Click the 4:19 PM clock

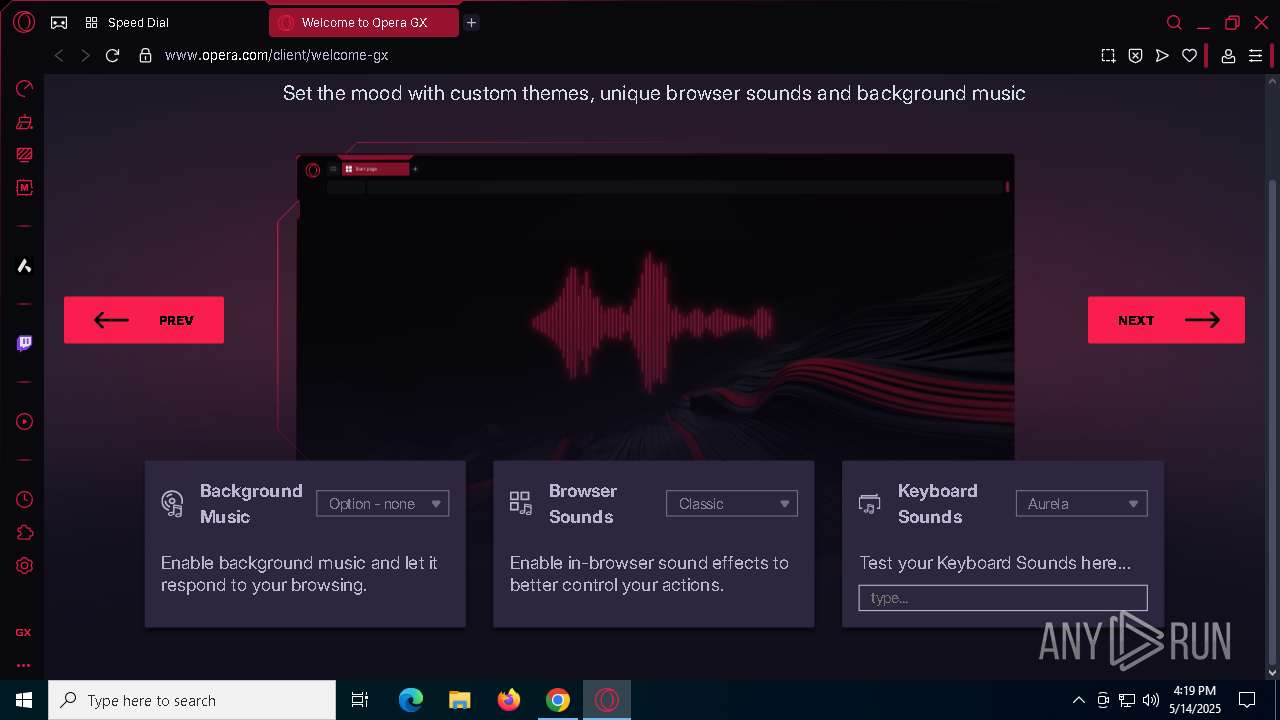(1195, 691)
